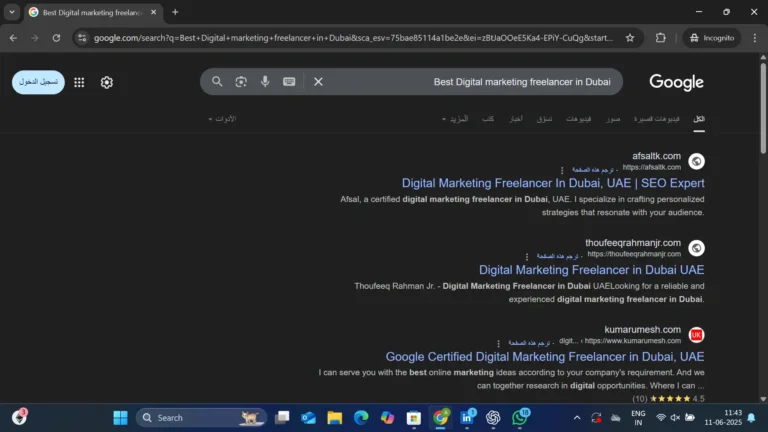Select the All results tab
The image size is (768, 432).
coord(699,119)
